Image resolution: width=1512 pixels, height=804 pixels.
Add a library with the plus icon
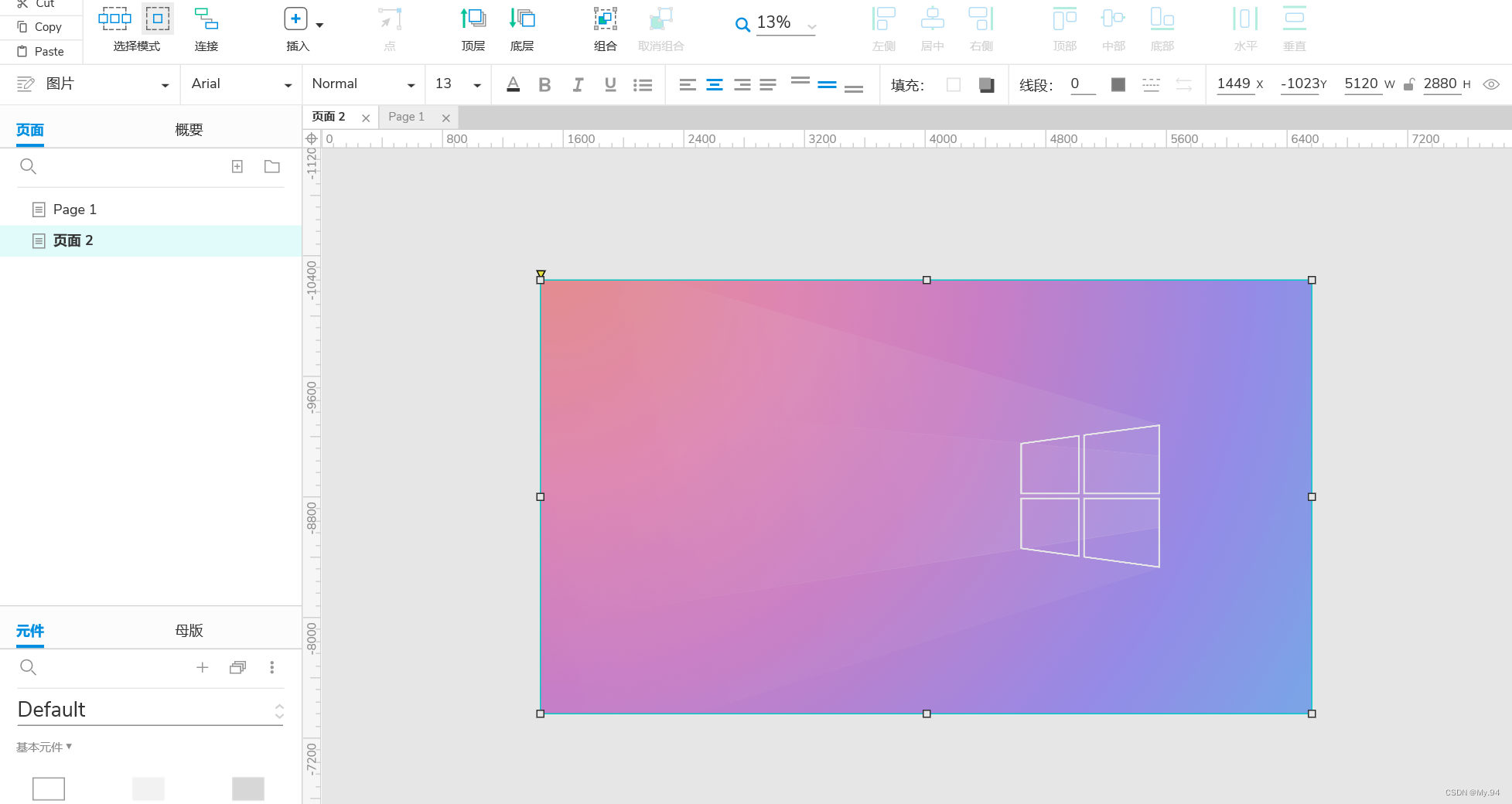click(x=202, y=667)
